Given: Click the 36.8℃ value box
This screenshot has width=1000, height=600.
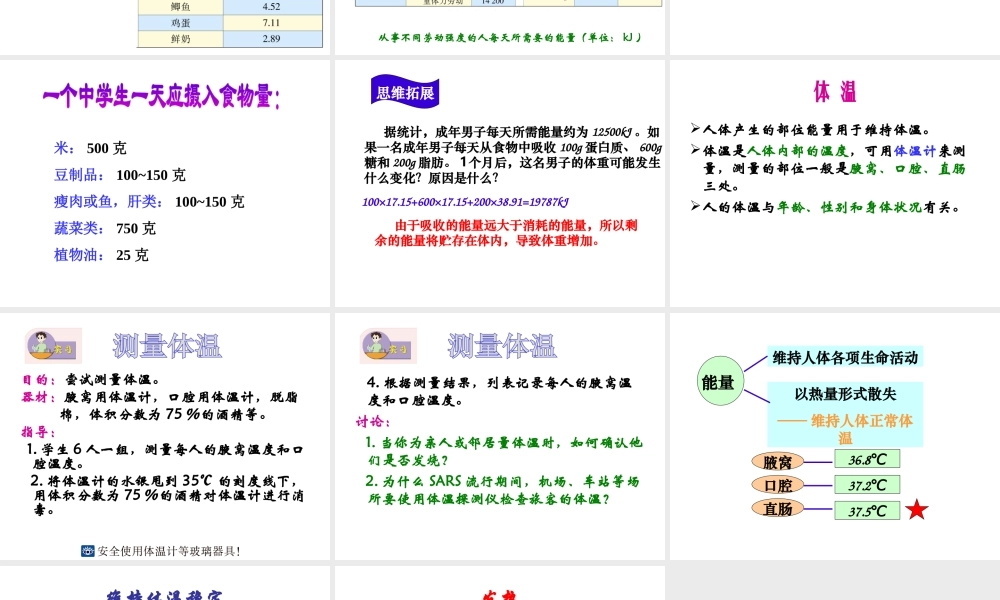Looking at the screenshot, I should pyautogui.click(x=867, y=459).
